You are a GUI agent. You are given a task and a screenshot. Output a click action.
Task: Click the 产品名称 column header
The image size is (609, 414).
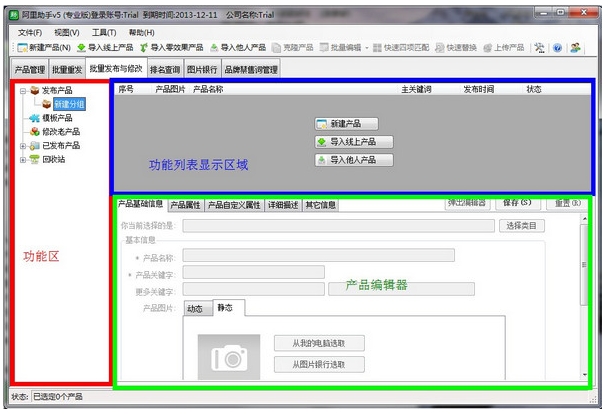[x=208, y=89]
